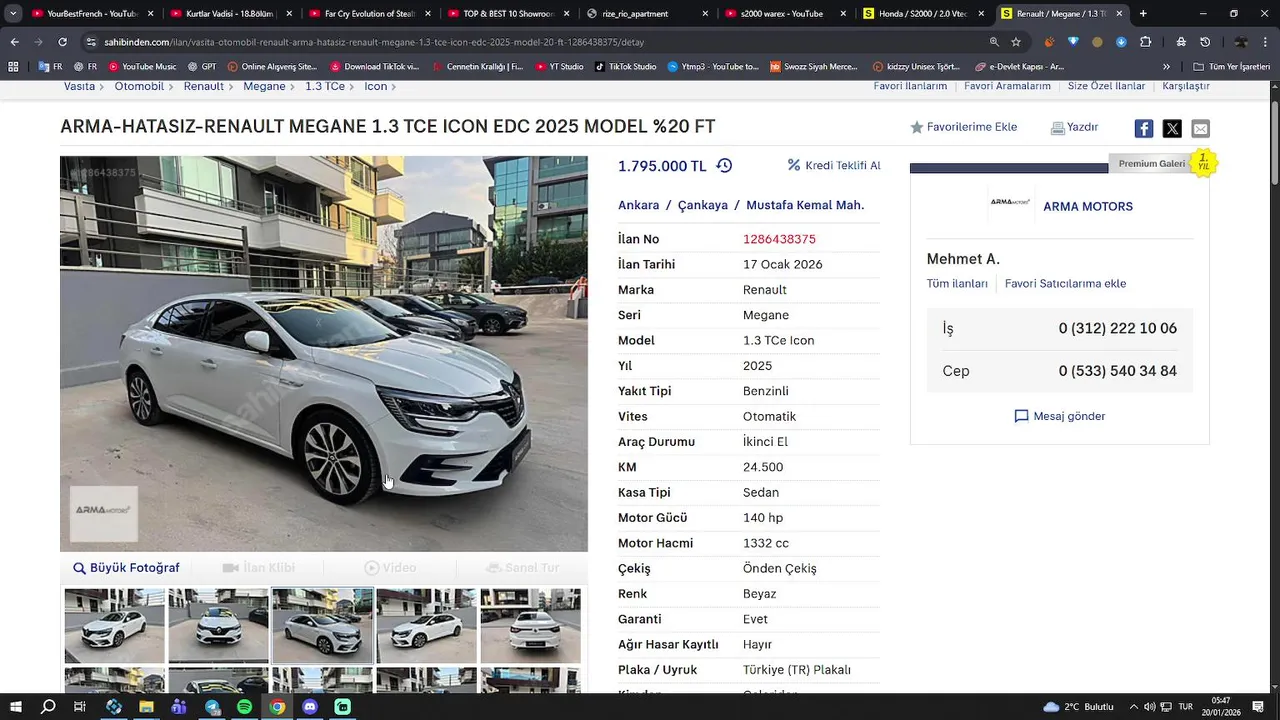Share the listing on Facebook
Image resolution: width=1280 pixels, height=720 pixels.
[1144, 128]
